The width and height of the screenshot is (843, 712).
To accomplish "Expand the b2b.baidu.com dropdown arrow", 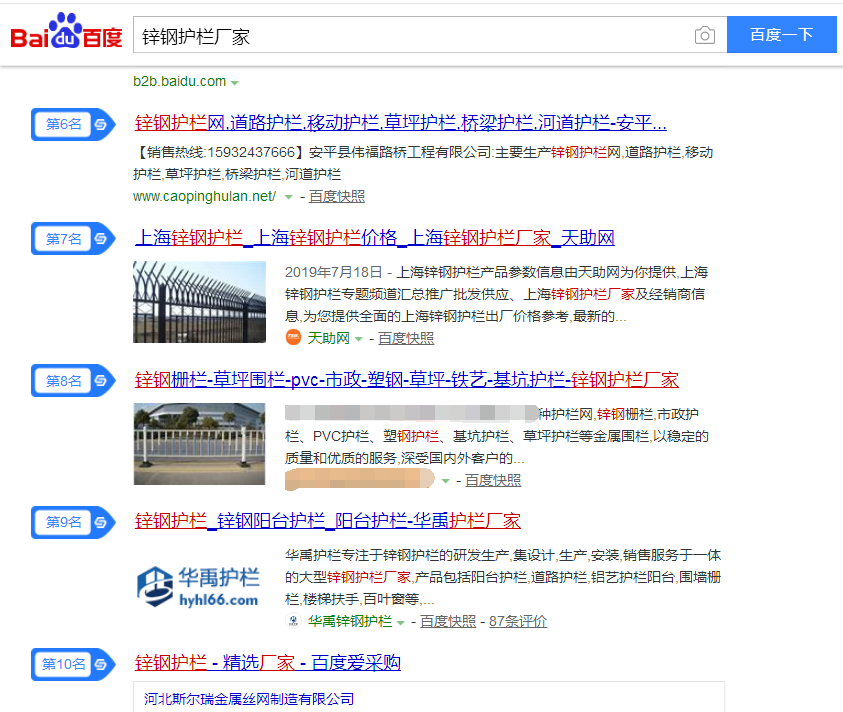I will [234, 83].
